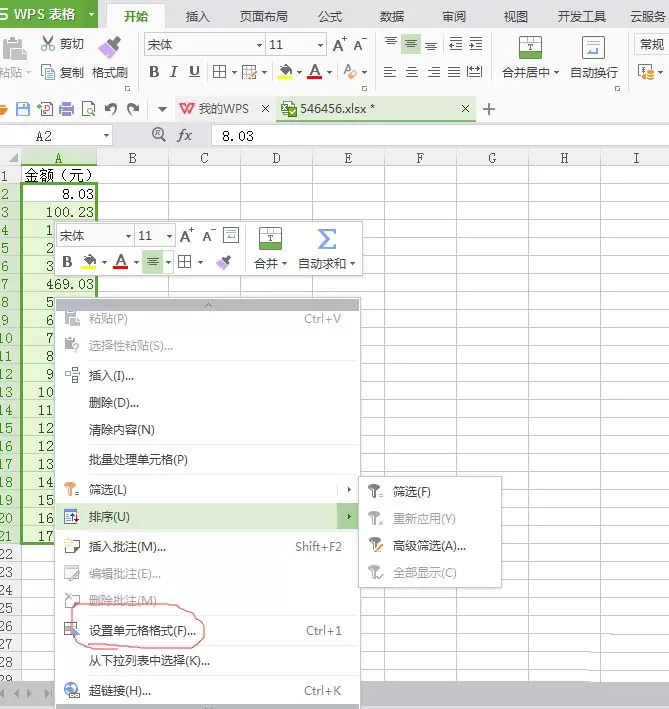Open the 审阅 ribbon tab
This screenshot has width=669, height=709.
pyautogui.click(x=453, y=17)
